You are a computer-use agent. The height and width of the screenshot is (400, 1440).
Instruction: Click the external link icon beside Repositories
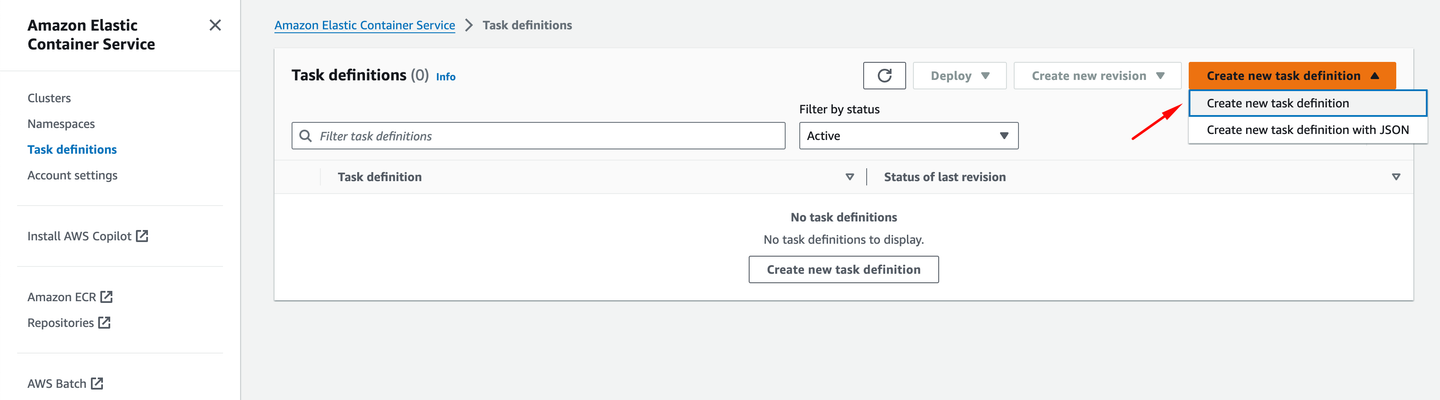(x=104, y=323)
